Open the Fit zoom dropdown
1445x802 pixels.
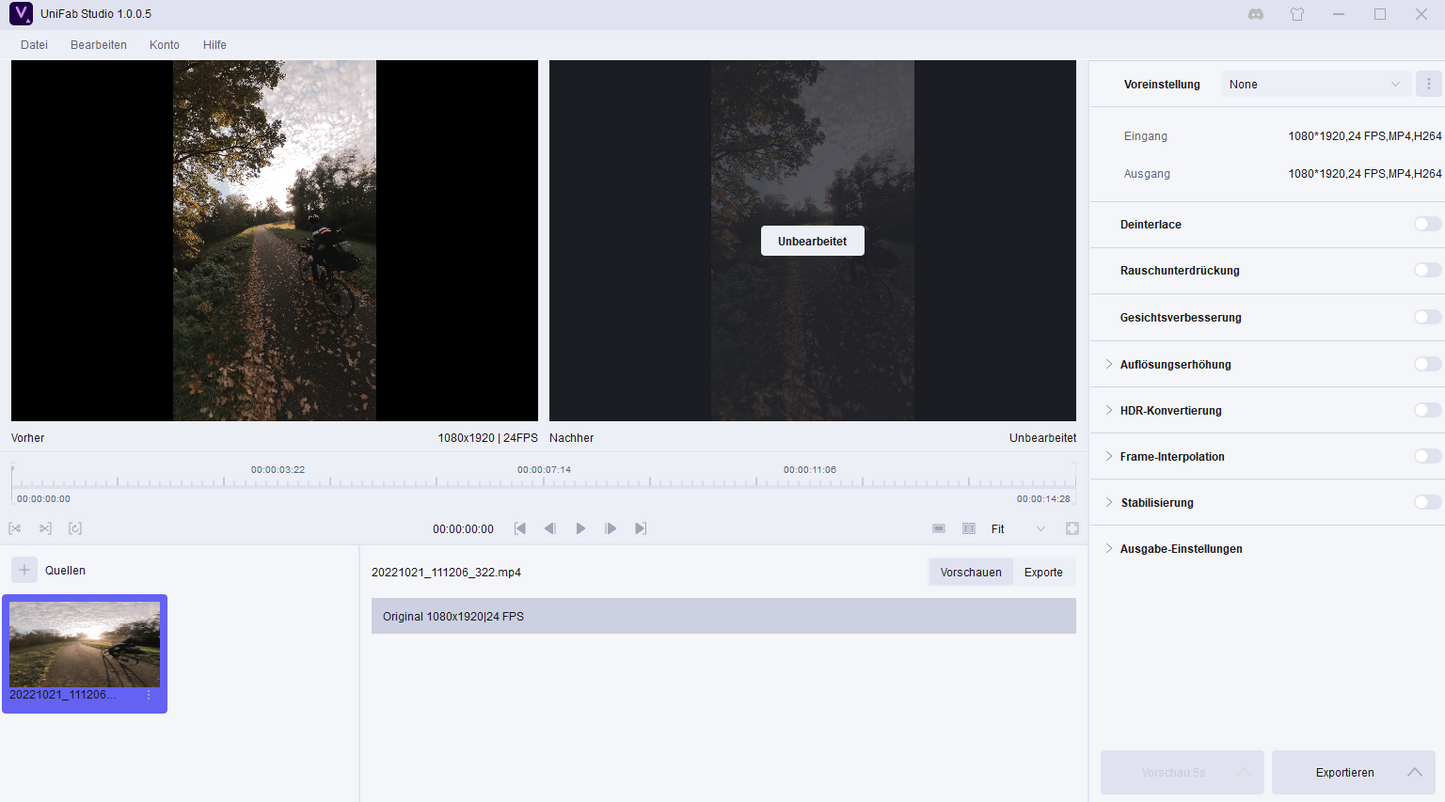(1017, 528)
